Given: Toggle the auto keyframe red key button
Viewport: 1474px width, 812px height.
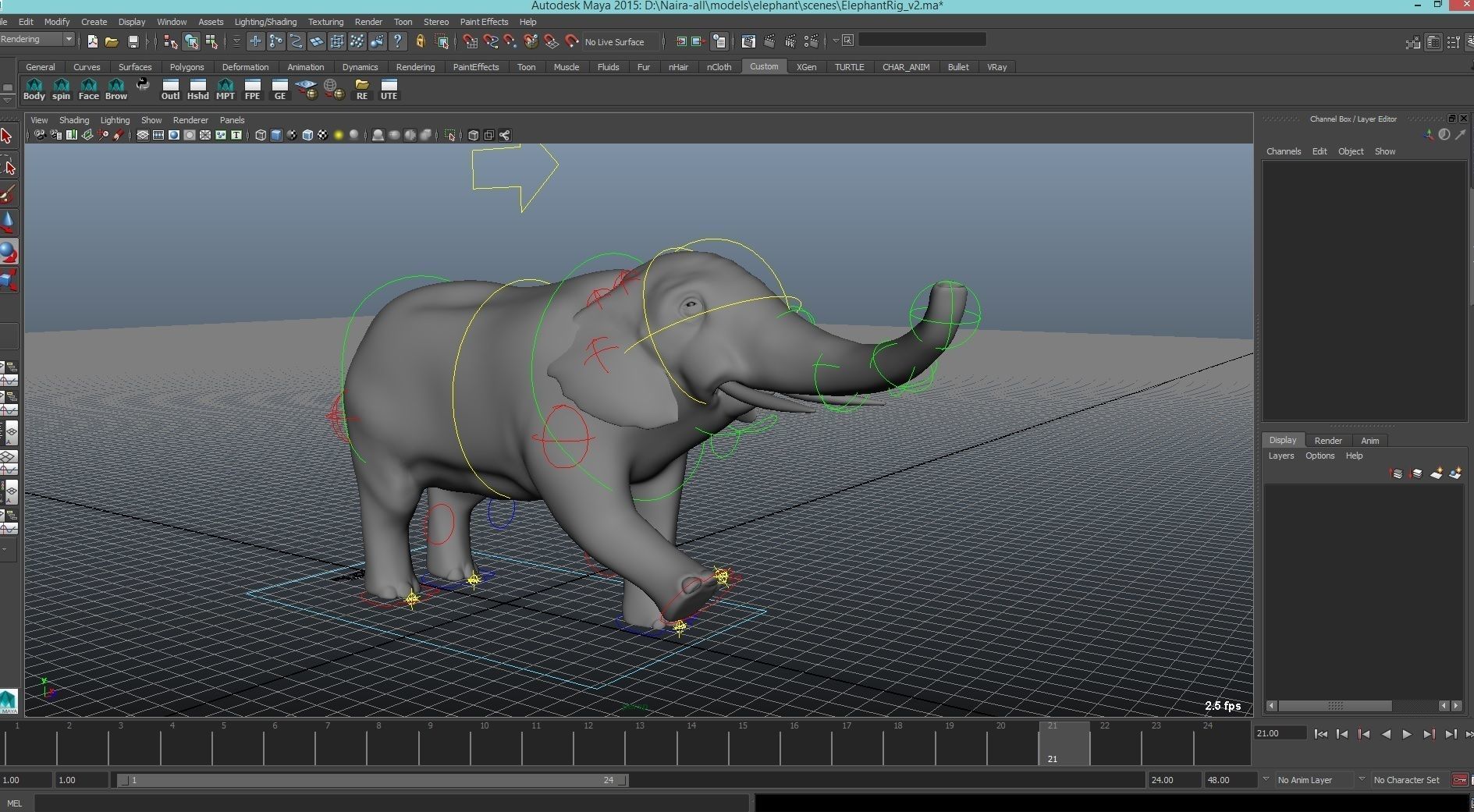Looking at the screenshot, I should [1459, 779].
